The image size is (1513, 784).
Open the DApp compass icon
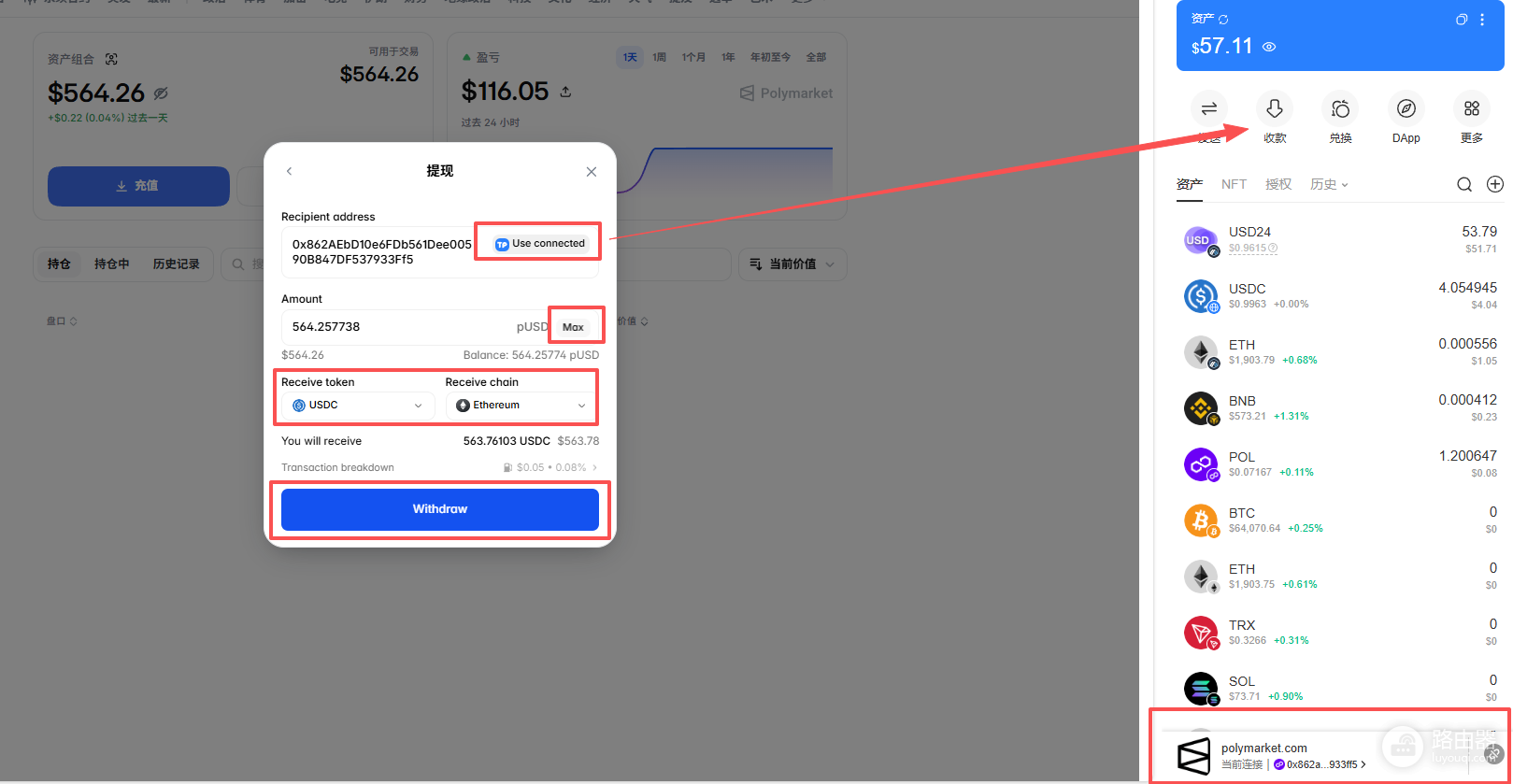click(x=1406, y=109)
